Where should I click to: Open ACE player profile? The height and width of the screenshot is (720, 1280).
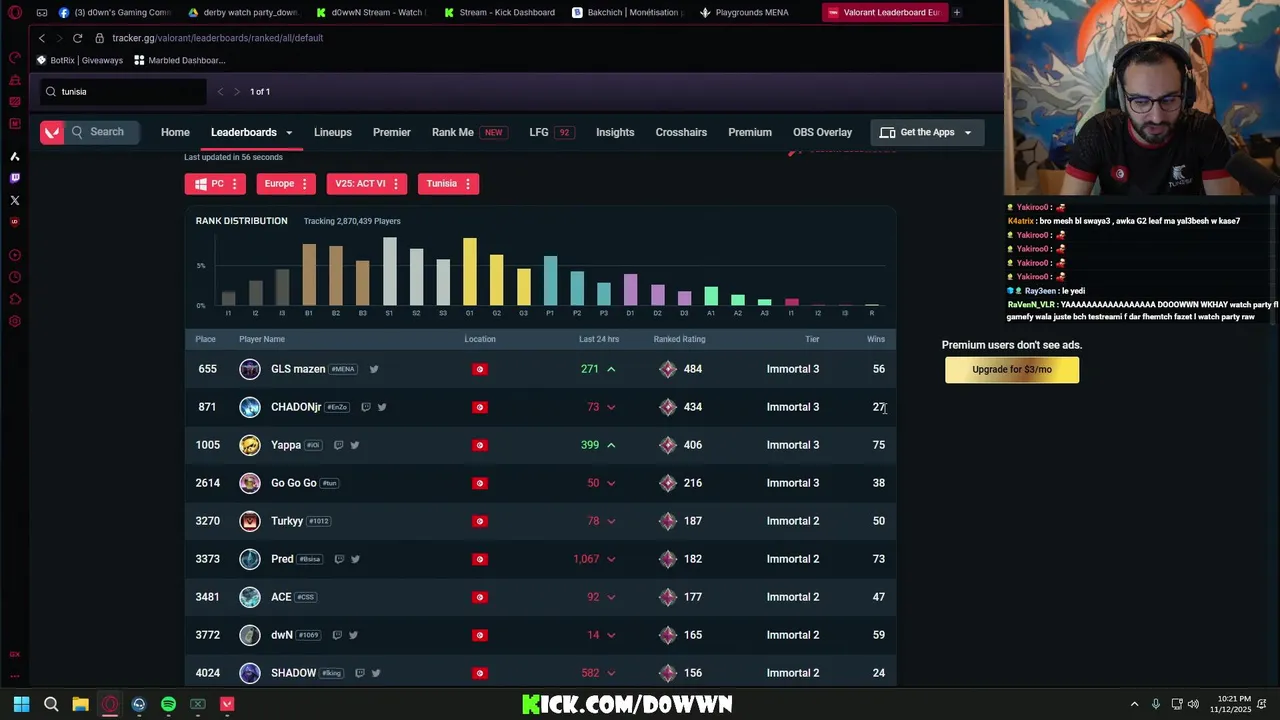(281, 597)
